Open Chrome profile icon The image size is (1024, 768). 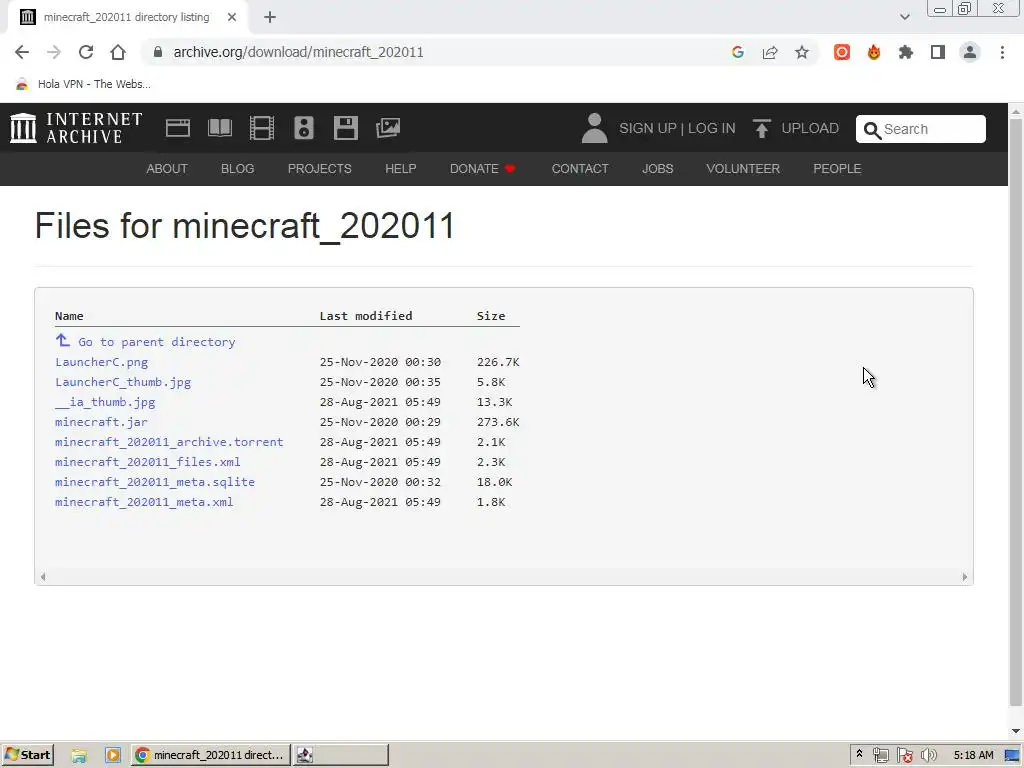970,52
